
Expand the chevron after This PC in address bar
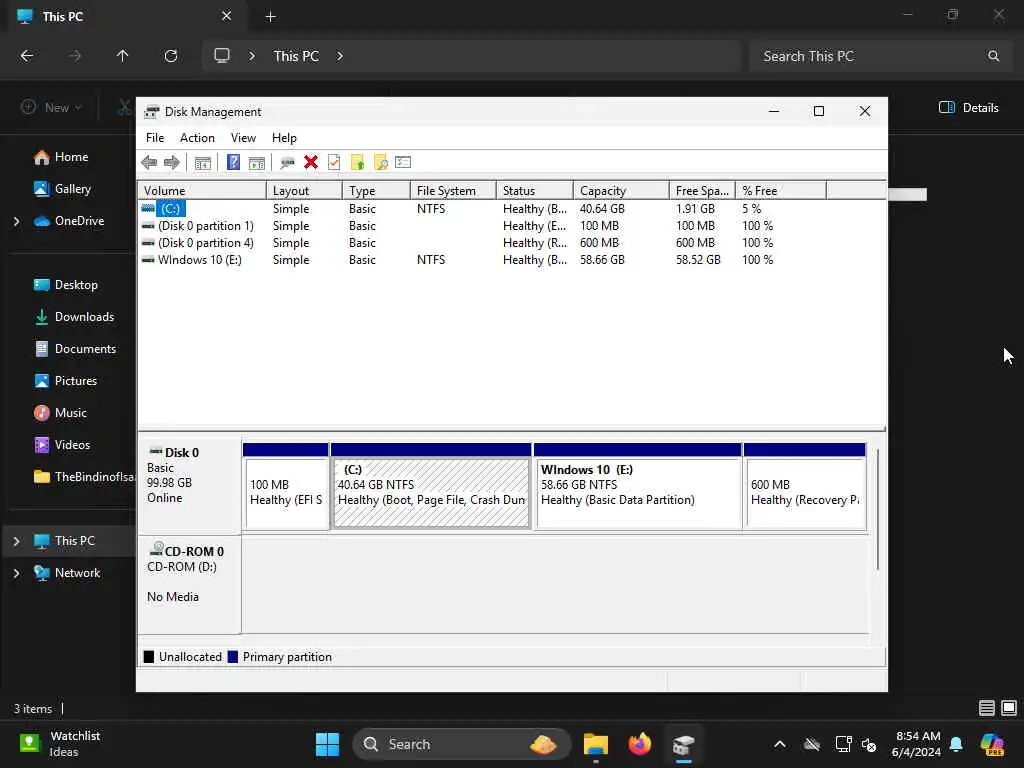click(340, 56)
